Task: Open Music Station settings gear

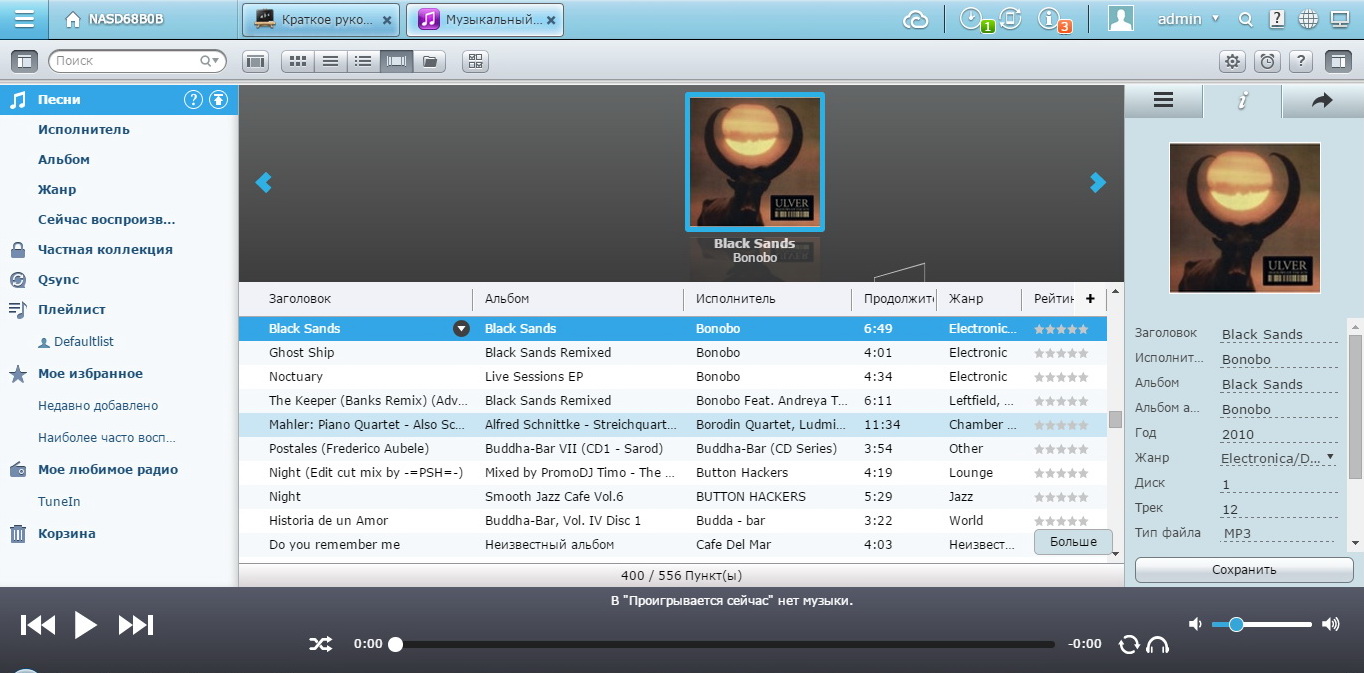Action: click(1232, 61)
